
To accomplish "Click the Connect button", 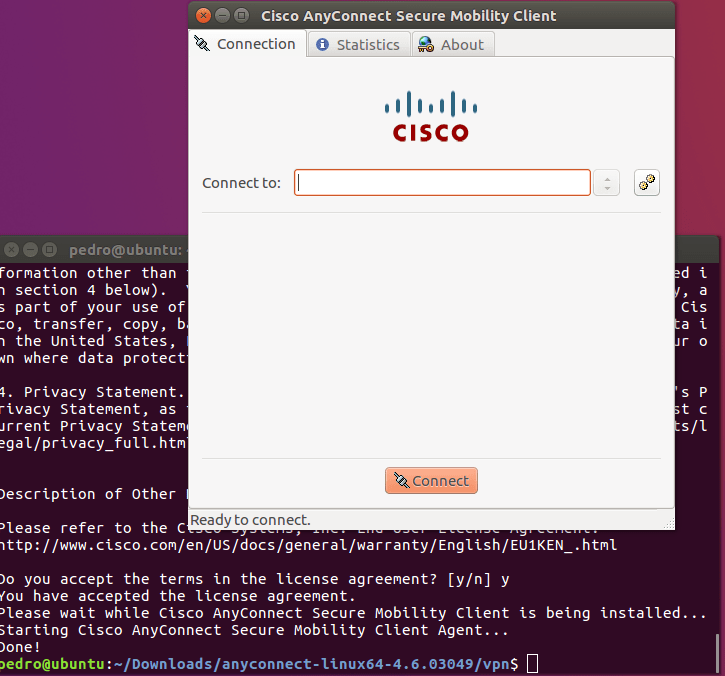I will pyautogui.click(x=431, y=480).
